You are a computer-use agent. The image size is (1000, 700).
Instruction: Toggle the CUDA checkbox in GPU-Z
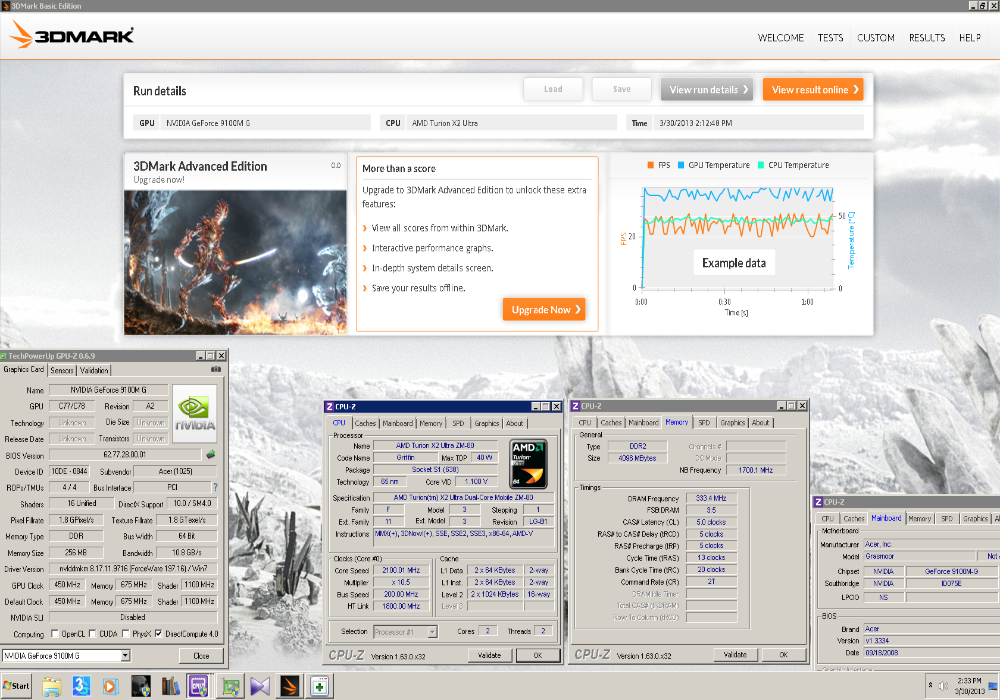(92, 634)
